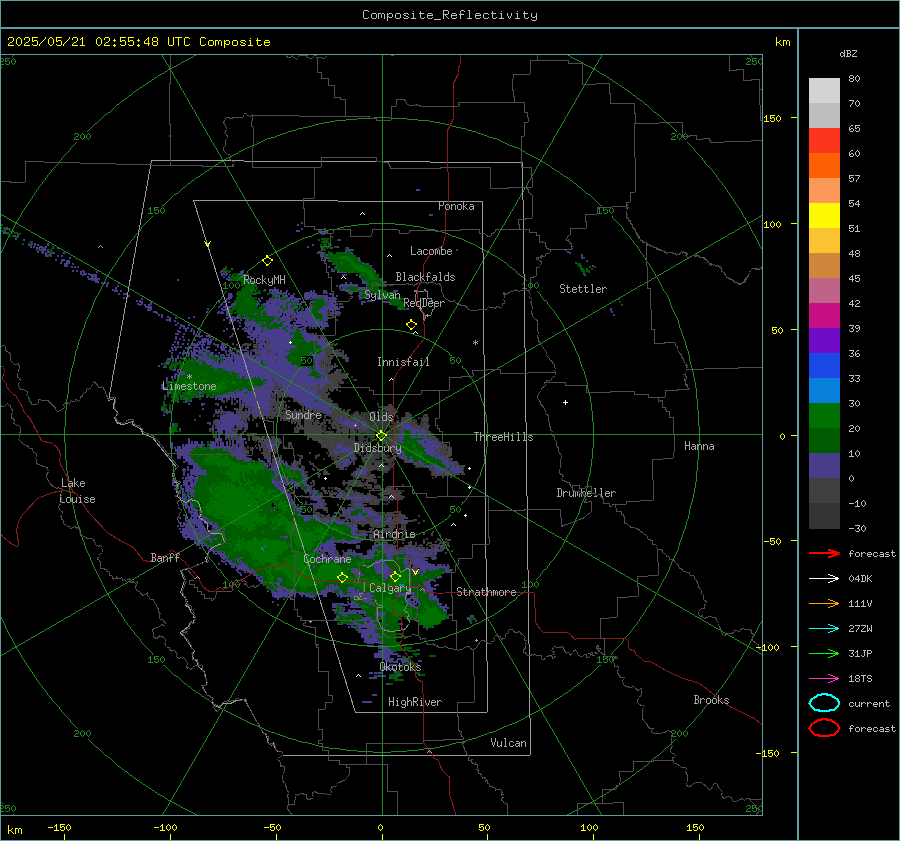Click the white 04DK arrow icon
Image resolution: width=900 pixels, height=841 pixels.
pyautogui.click(x=824, y=579)
